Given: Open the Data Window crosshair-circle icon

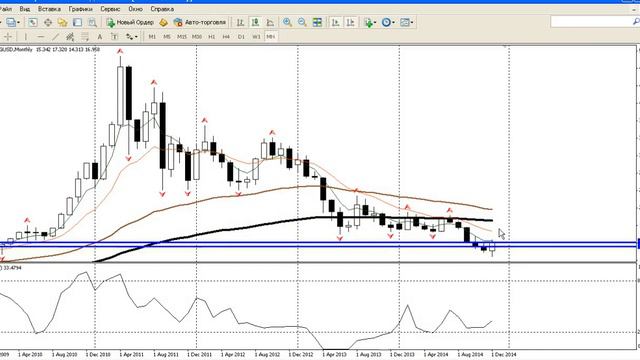Looking at the screenshot, I should pyautogui.click(x=48, y=22).
